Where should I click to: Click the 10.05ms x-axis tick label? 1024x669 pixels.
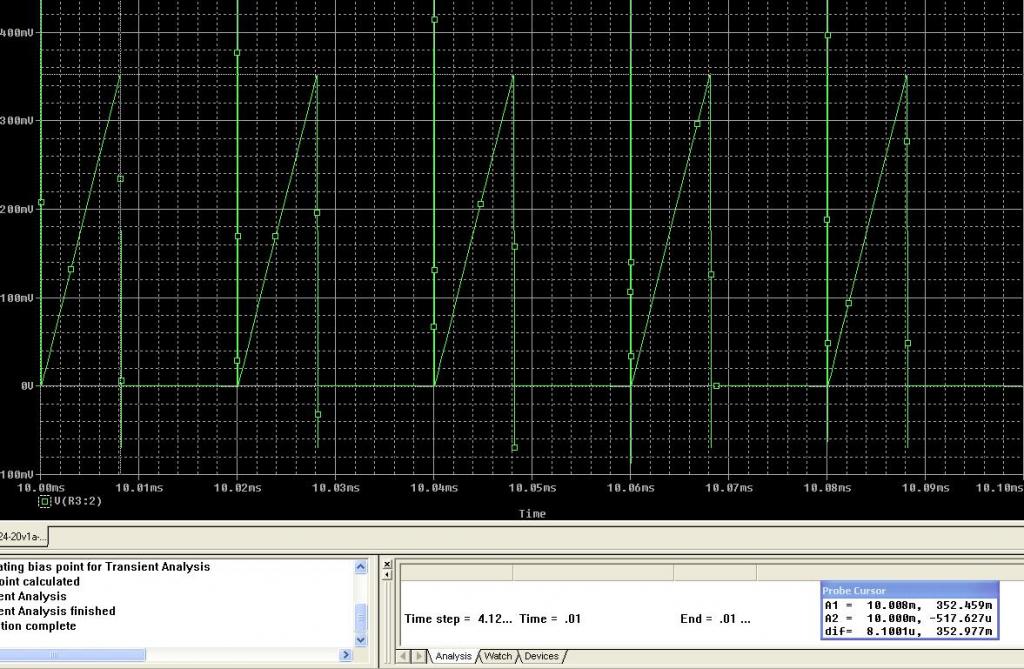532,487
